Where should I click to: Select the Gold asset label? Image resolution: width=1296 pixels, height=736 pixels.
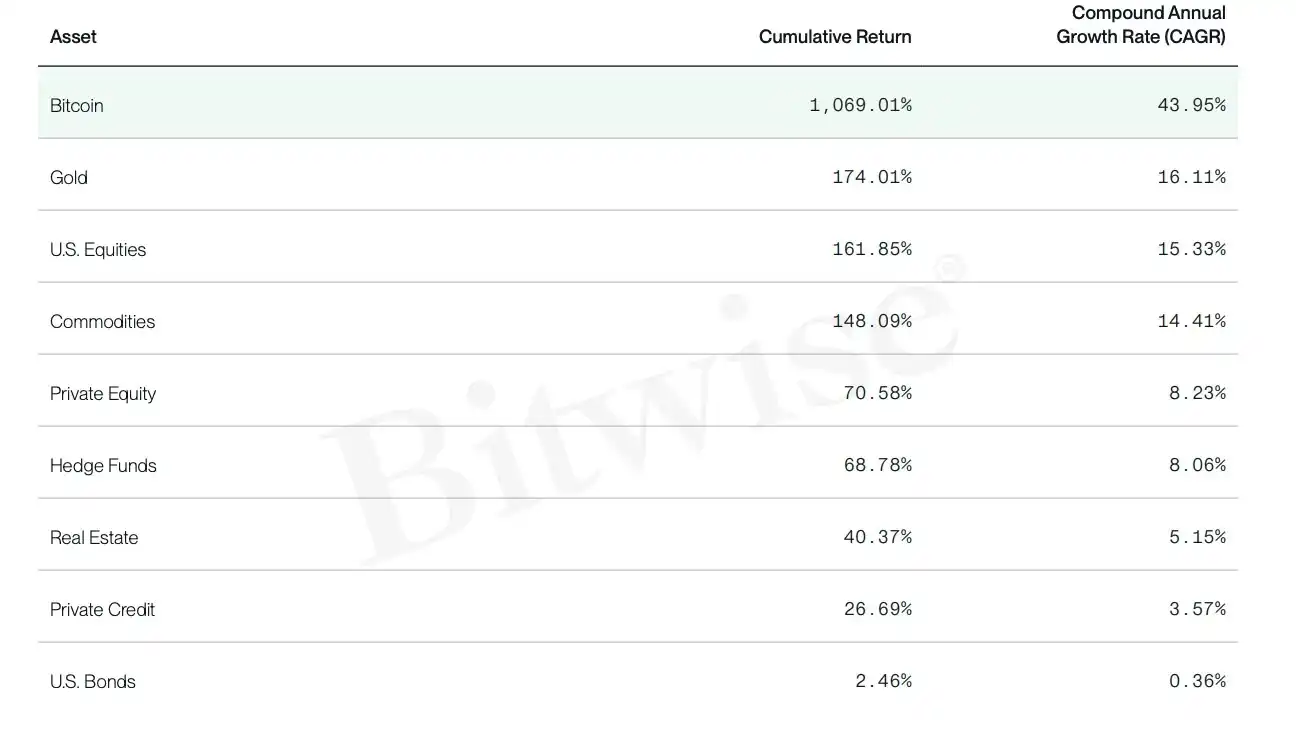point(69,177)
